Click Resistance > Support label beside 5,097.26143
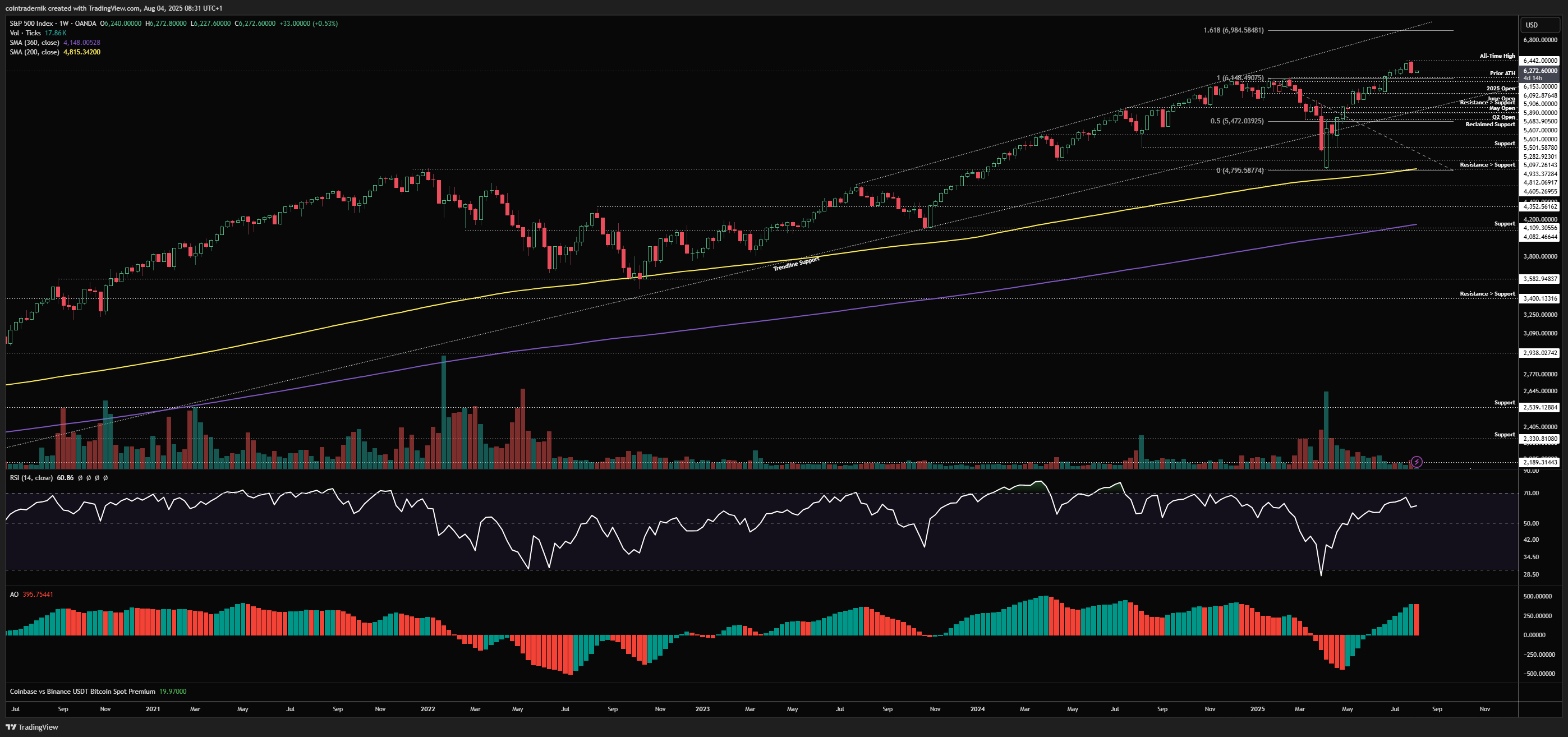 coord(1487,165)
